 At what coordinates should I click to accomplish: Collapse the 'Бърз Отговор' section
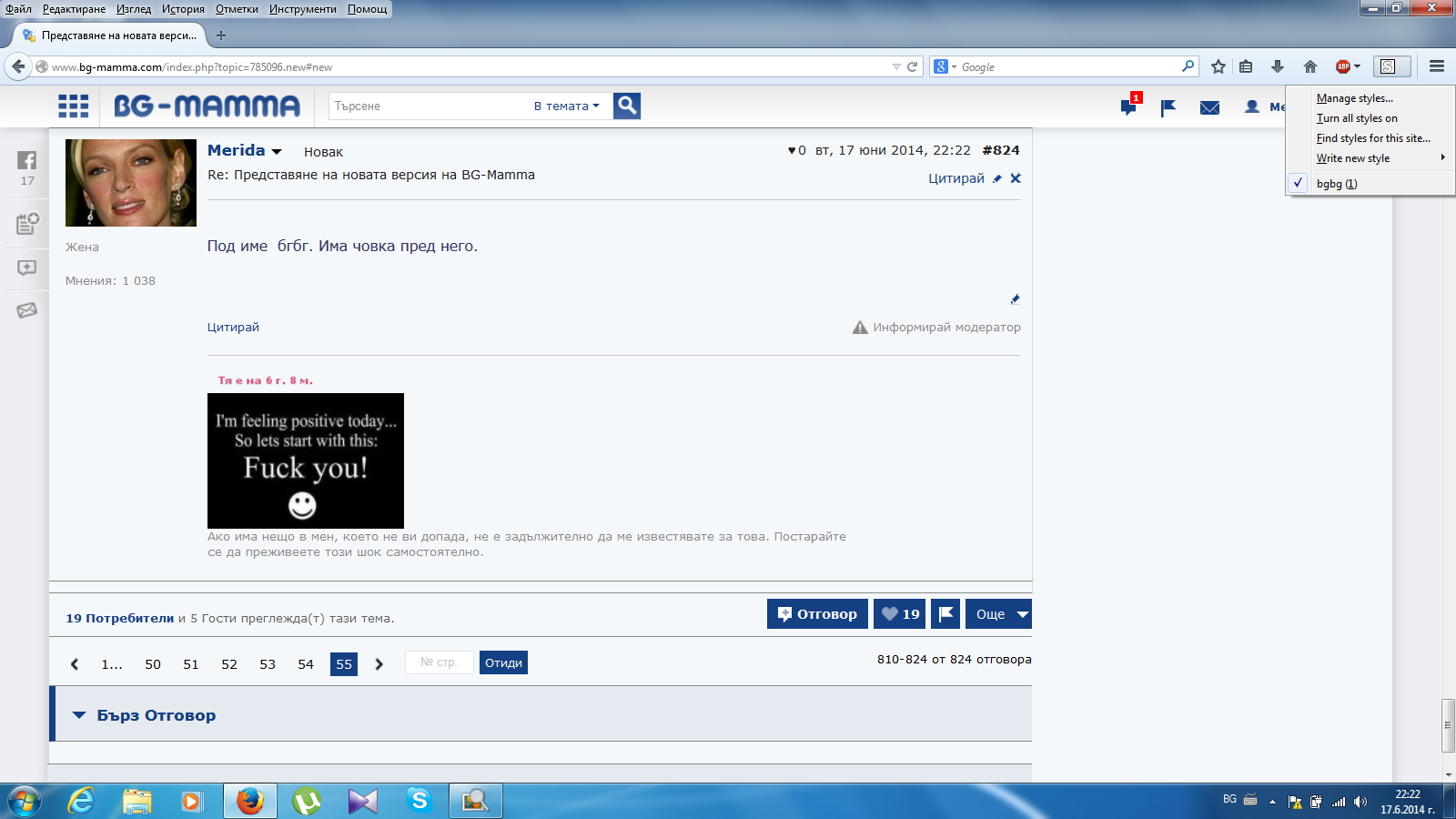(x=79, y=715)
